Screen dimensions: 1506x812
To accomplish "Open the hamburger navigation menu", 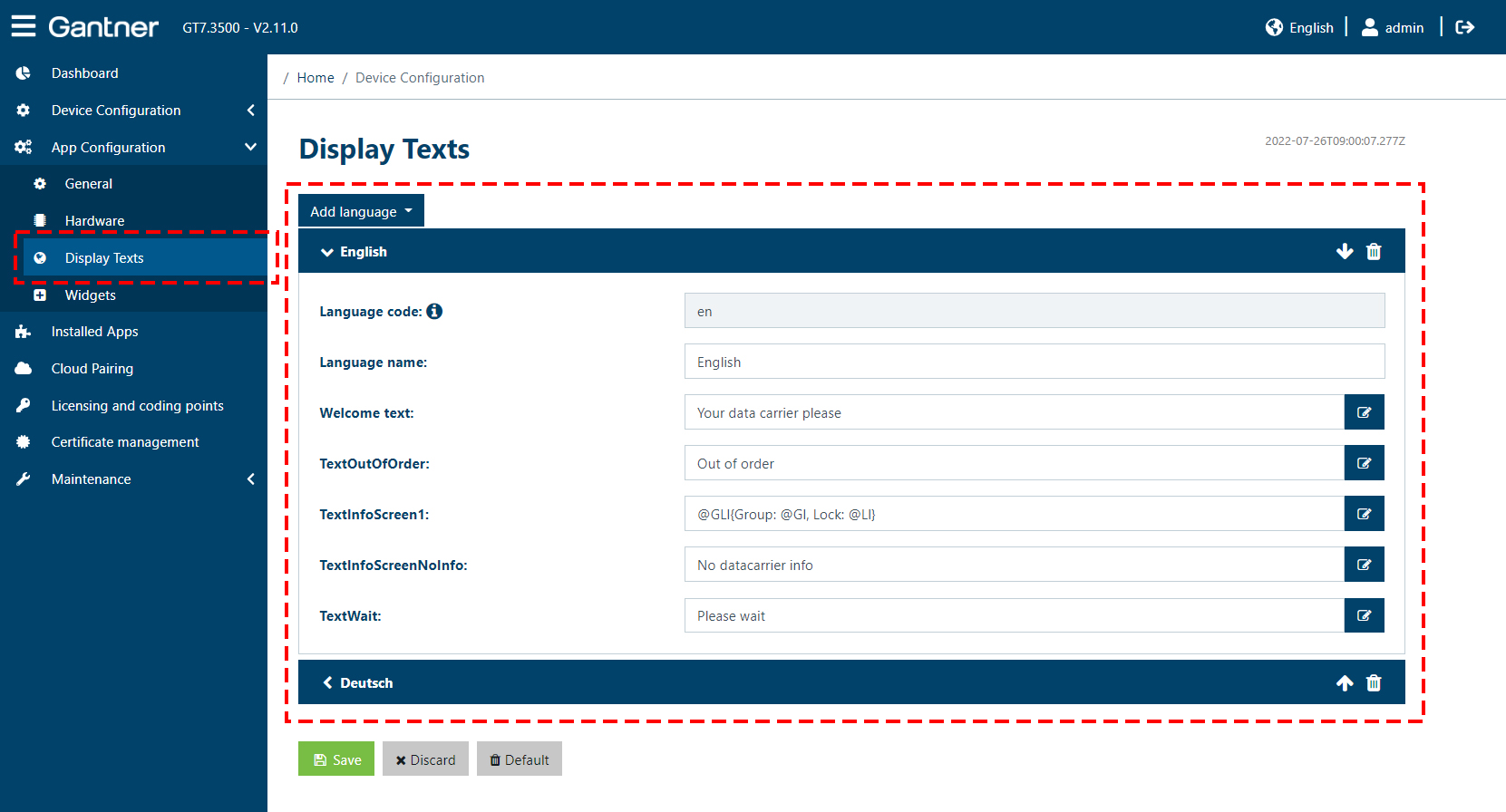I will [x=24, y=26].
